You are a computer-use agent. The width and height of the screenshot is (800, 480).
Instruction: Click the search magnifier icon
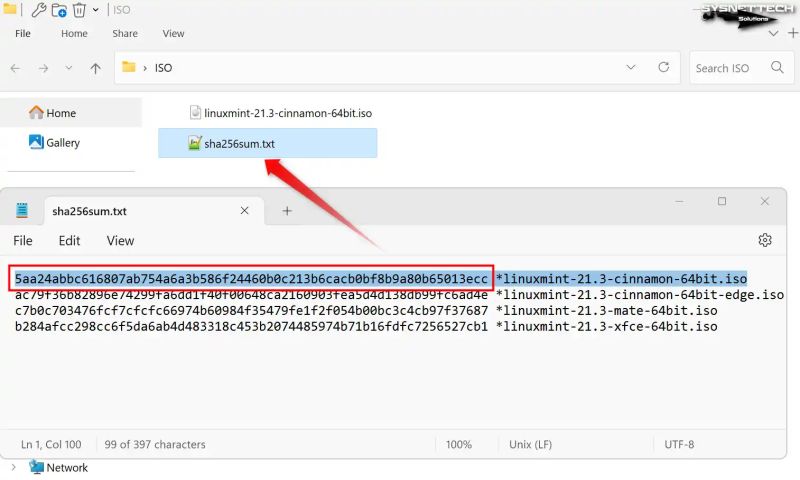pyautogui.click(x=777, y=67)
